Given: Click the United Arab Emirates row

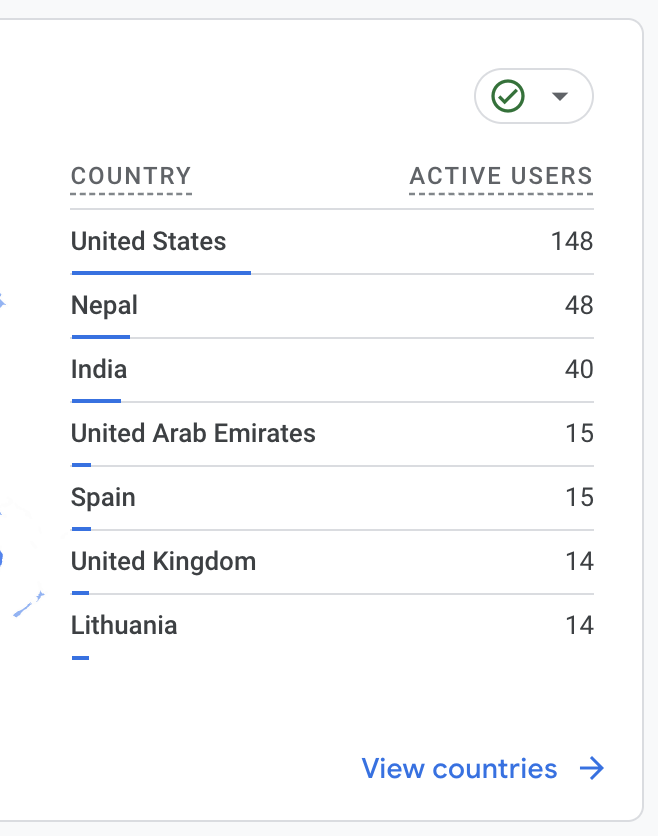Looking at the screenshot, I should pyautogui.click(x=193, y=433).
